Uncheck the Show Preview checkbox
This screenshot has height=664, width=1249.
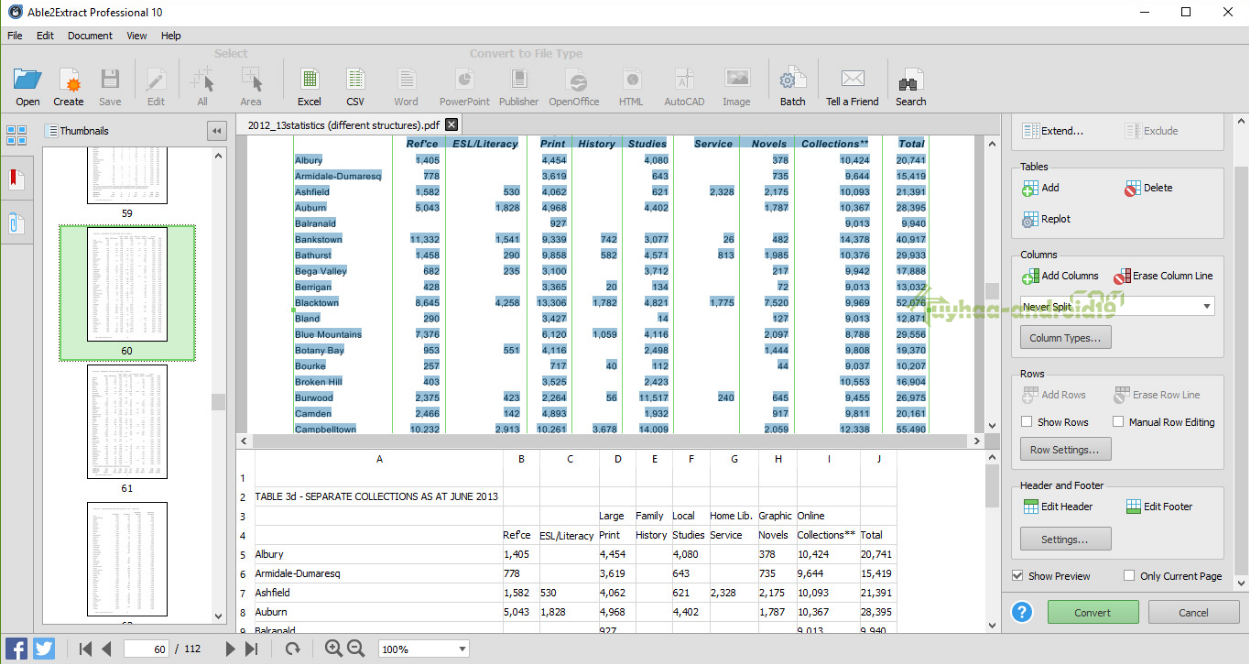click(x=1018, y=576)
